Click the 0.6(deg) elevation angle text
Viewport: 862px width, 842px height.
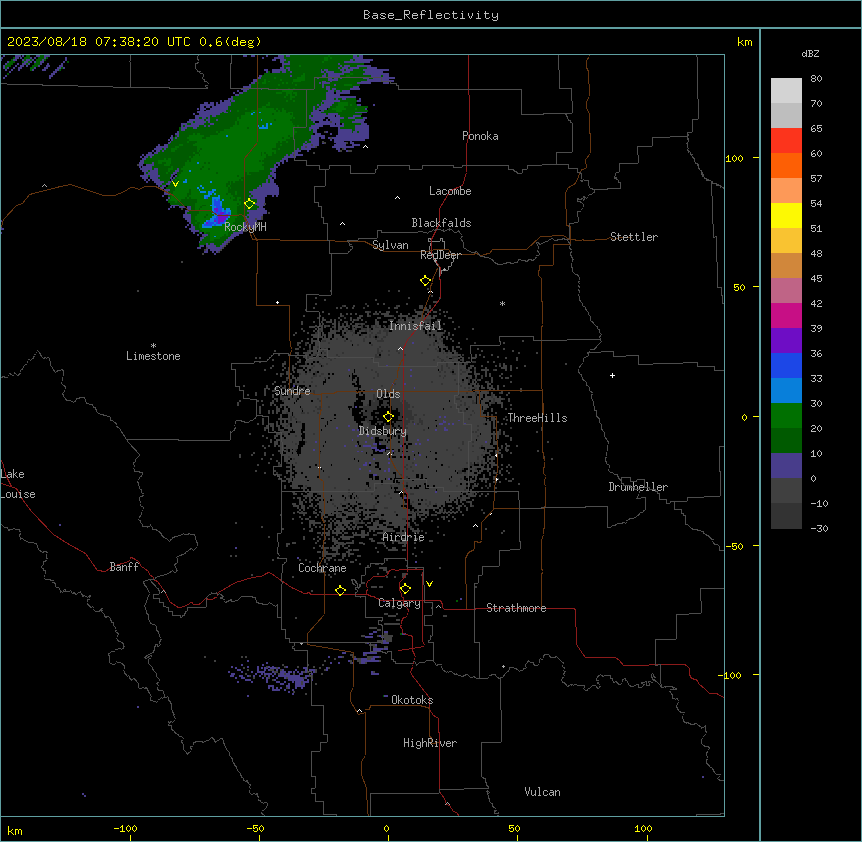[230, 42]
